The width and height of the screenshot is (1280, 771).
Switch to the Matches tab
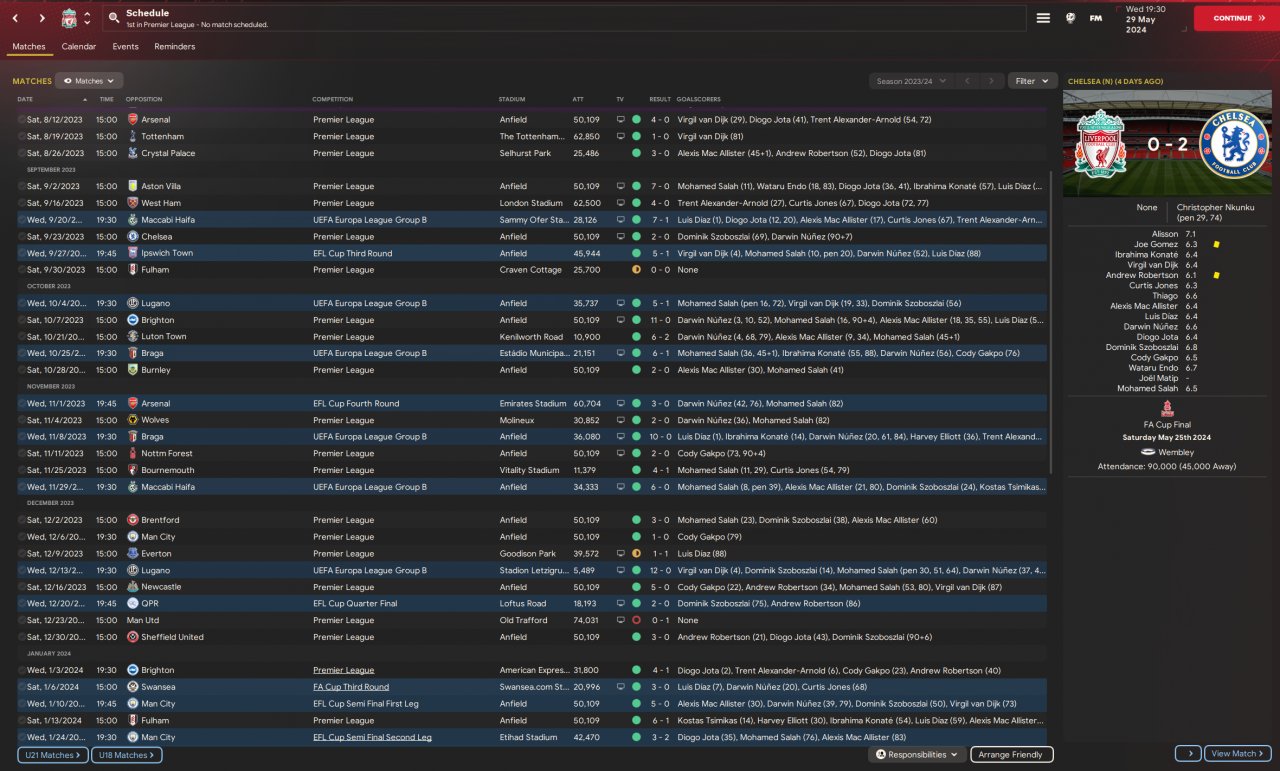[29, 47]
